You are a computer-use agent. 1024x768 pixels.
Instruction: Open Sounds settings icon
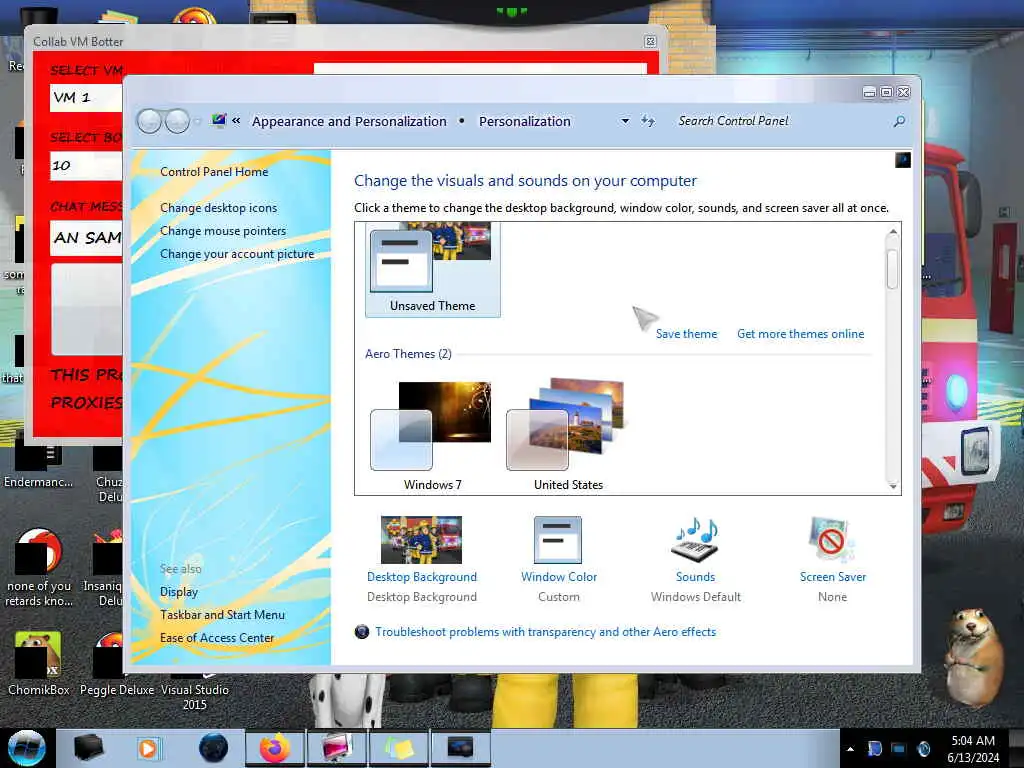[695, 539]
